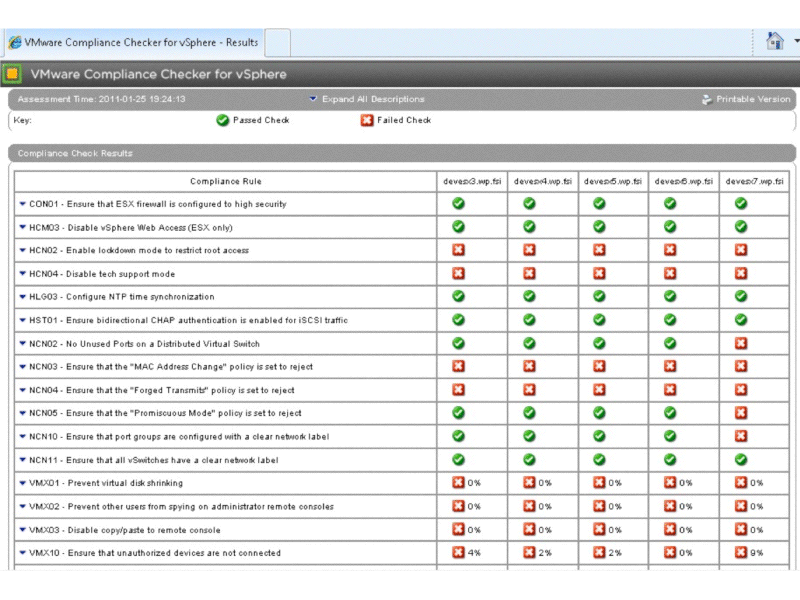Click the devesx7.wp.fsi column header
Image resolution: width=800 pixels, height=600 pixels.
pos(755,181)
